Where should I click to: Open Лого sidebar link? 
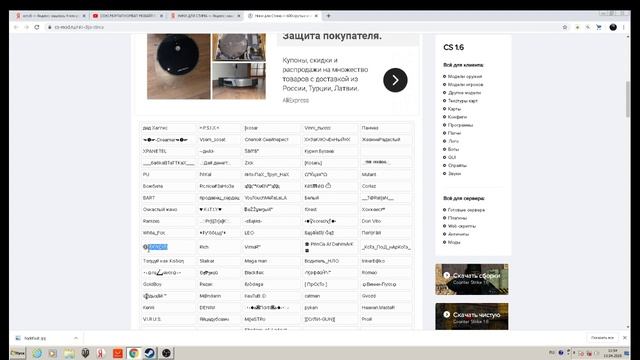coord(453,141)
